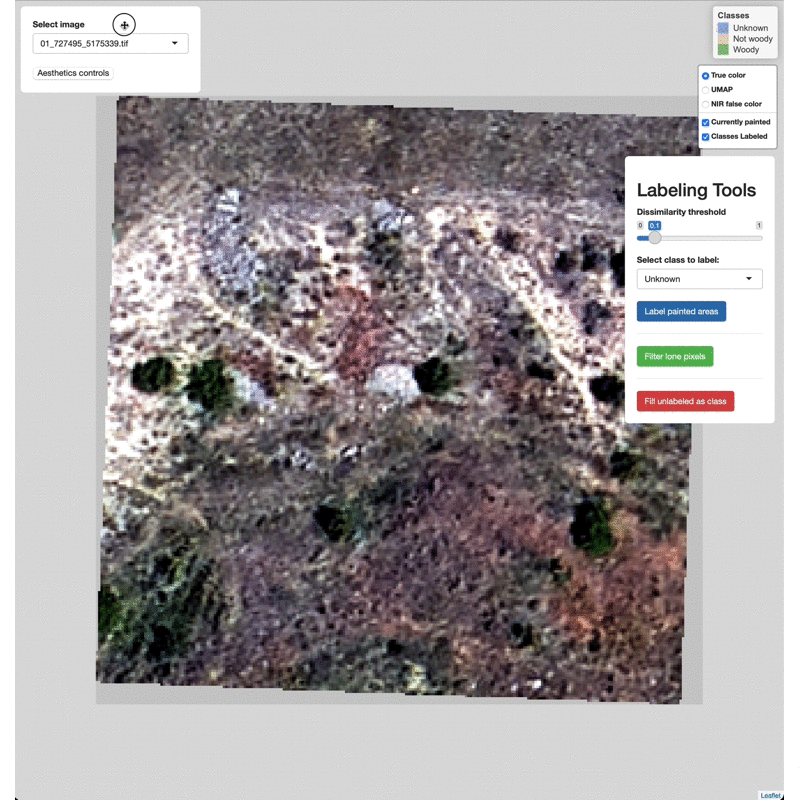
Task: Click the Leaflet attribution link
Action: pyautogui.click(x=770, y=795)
